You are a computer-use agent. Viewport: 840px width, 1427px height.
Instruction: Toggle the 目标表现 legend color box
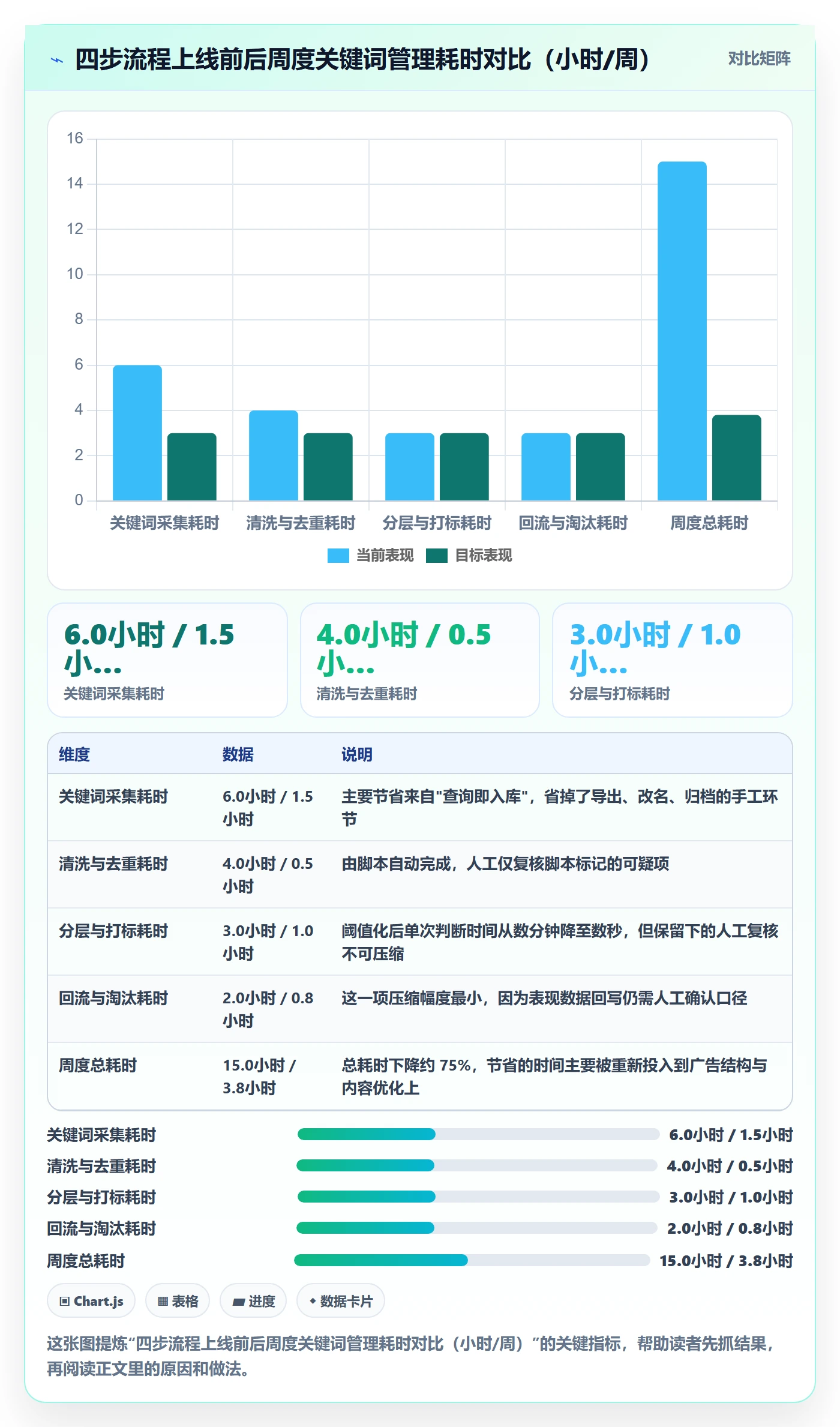pos(436,556)
